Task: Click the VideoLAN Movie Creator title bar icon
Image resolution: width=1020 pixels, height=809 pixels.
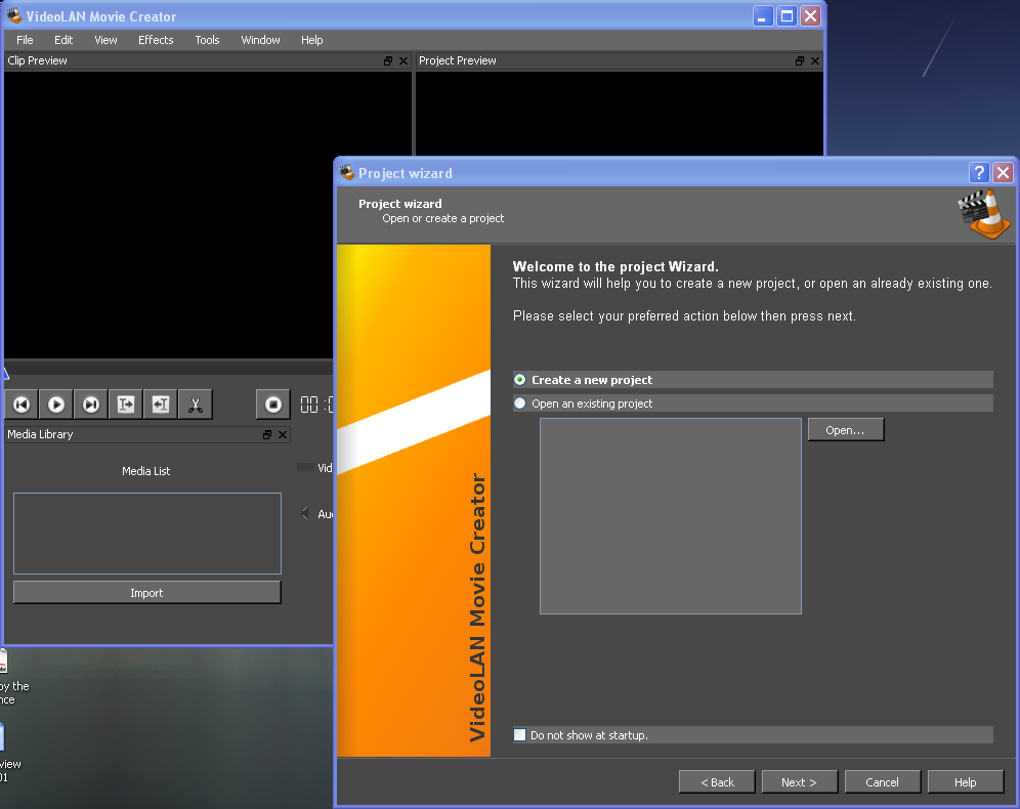Action: (14, 15)
